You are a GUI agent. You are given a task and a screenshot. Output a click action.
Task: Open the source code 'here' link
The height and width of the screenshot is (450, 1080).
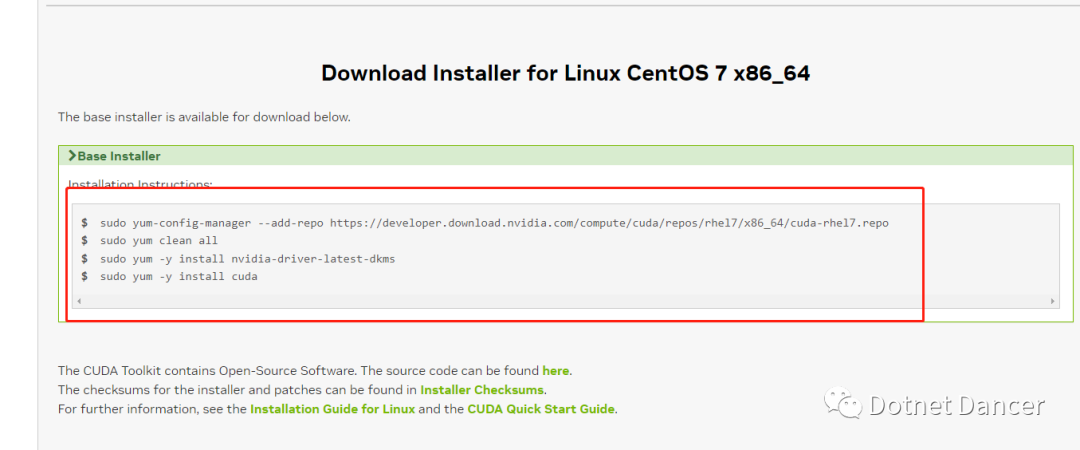pos(555,371)
